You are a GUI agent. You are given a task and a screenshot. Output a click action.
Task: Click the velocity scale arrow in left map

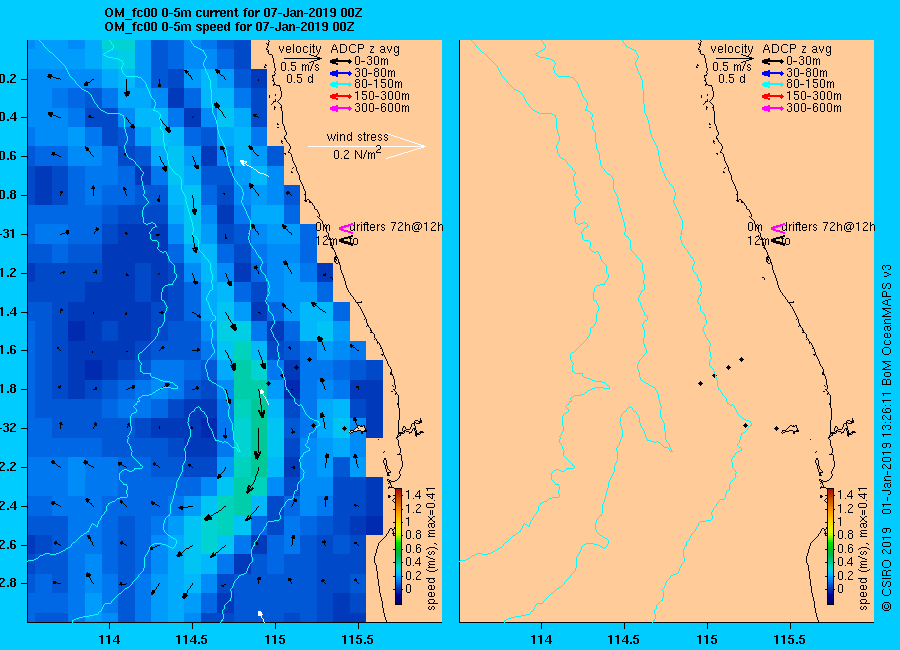tap(301, 57)
